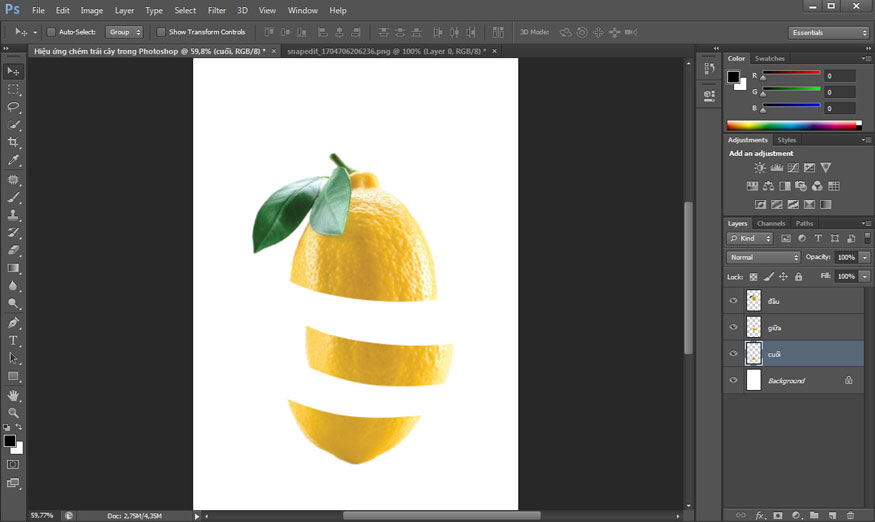Select the Move tool

coord(13,71)
